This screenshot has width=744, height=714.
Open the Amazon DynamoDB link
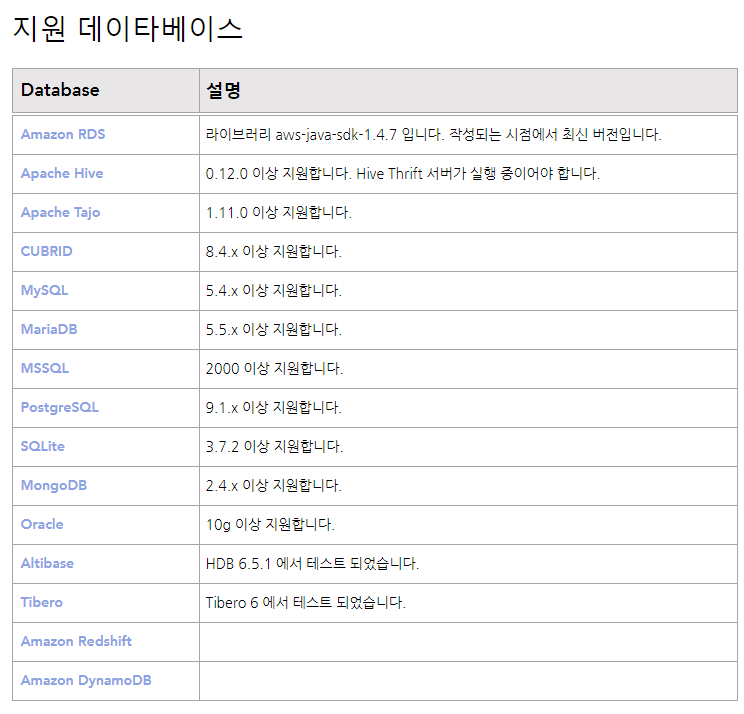point(86,680)
